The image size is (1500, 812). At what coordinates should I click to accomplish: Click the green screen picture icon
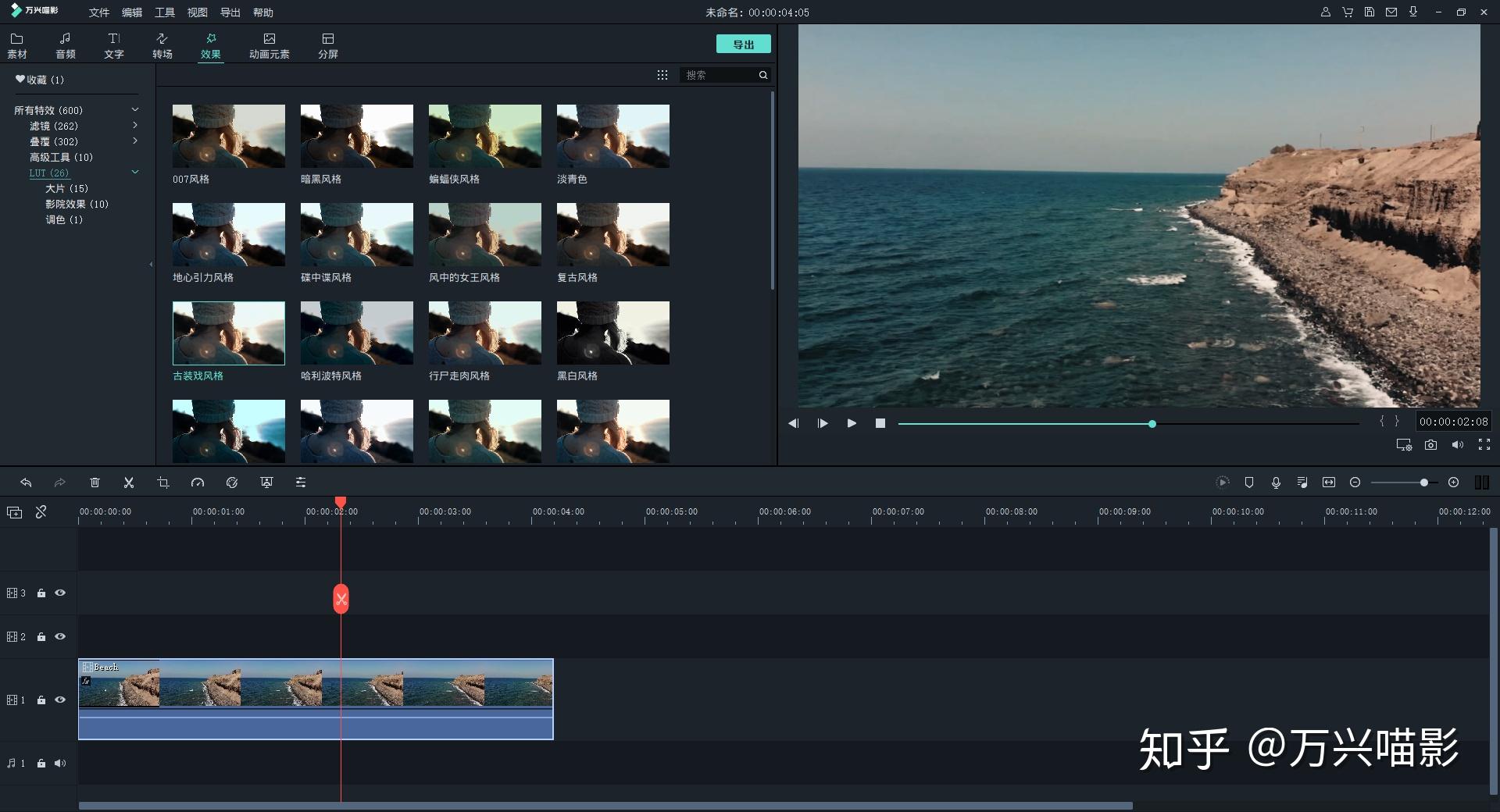[x=266, y=483]
